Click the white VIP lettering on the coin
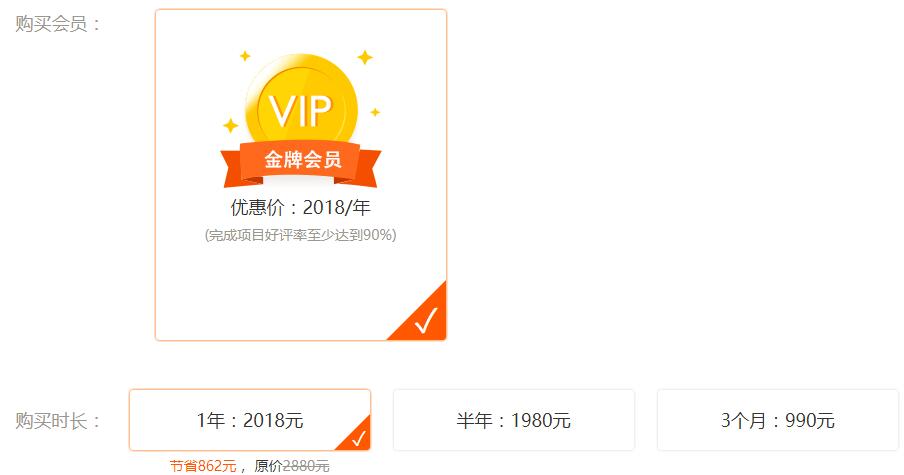The height and width of the screenshot is (475, 904). coord(300,111)
